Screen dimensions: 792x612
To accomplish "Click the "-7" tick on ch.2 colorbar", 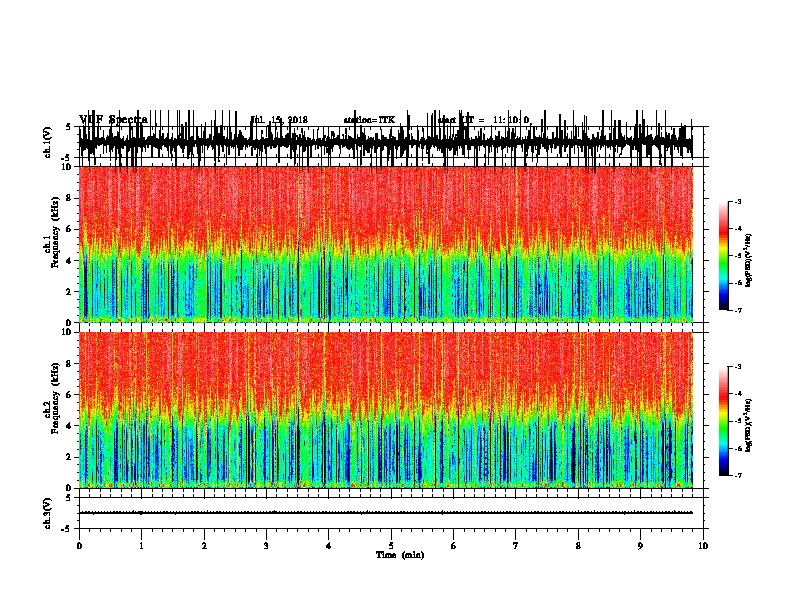I will [737, 475].
